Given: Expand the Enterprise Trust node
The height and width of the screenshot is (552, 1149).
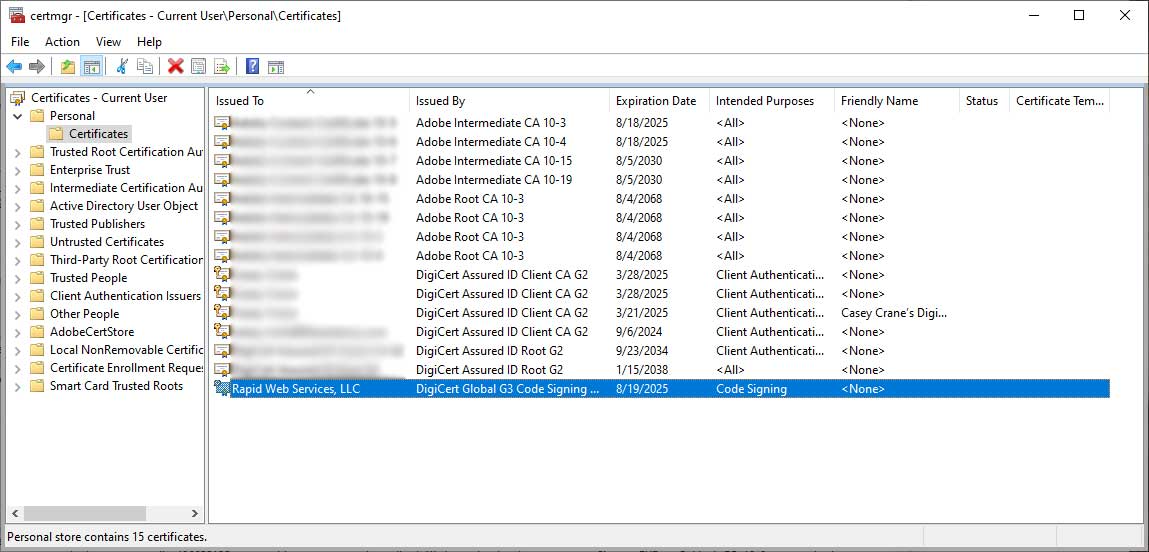Looking at the screenshot, I should click(x=18, y=170).
